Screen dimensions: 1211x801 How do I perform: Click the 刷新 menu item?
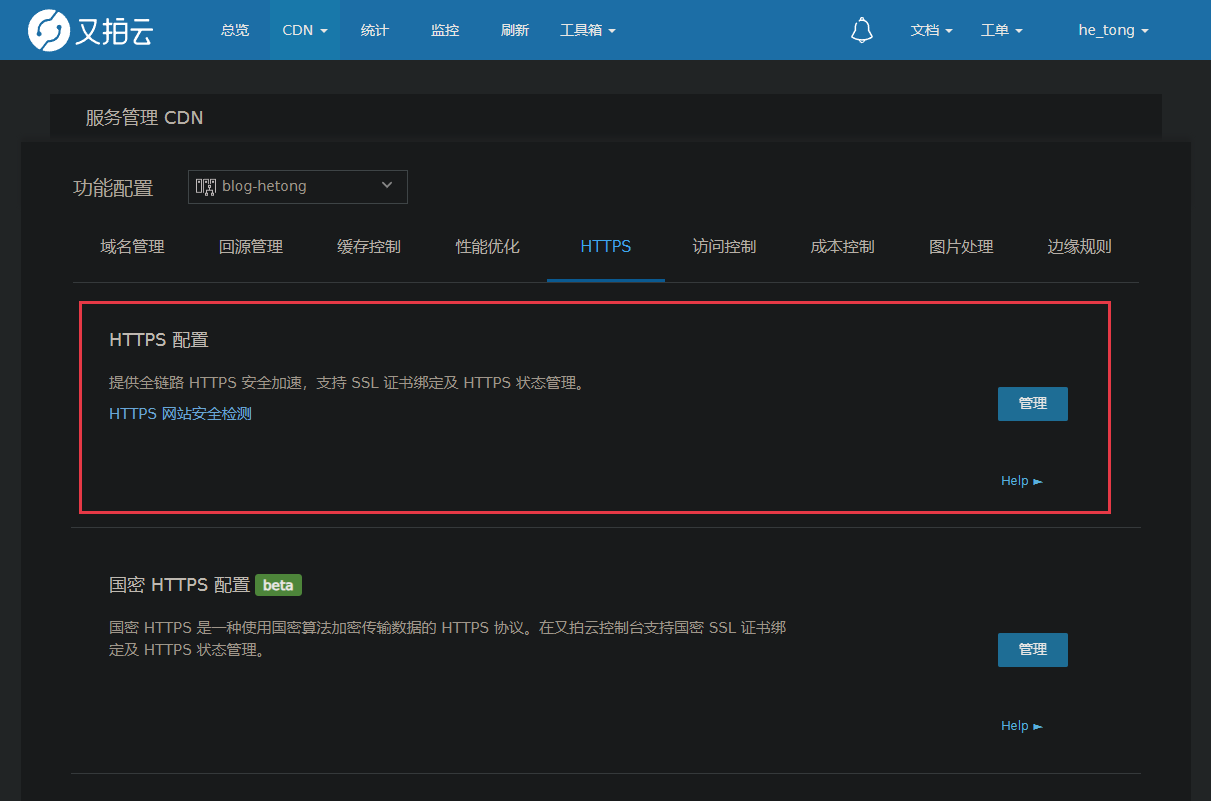pos(515,30)
